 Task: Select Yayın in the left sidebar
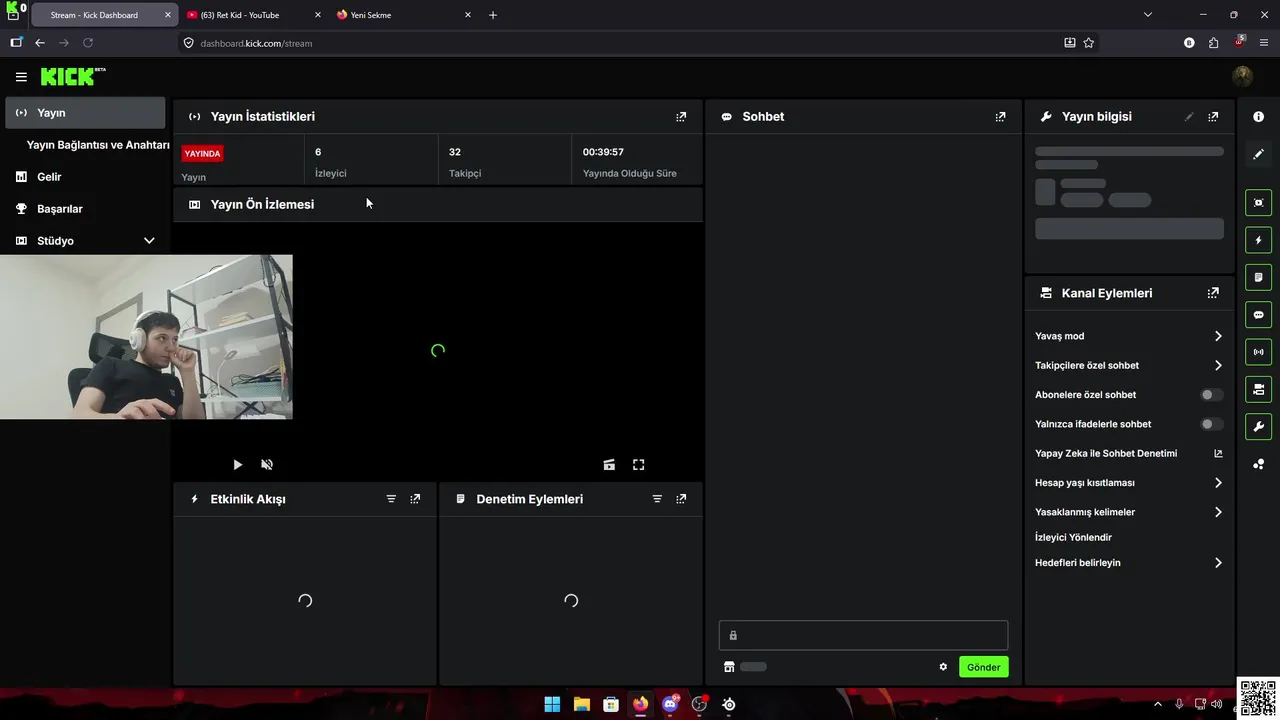coord(85,113)
